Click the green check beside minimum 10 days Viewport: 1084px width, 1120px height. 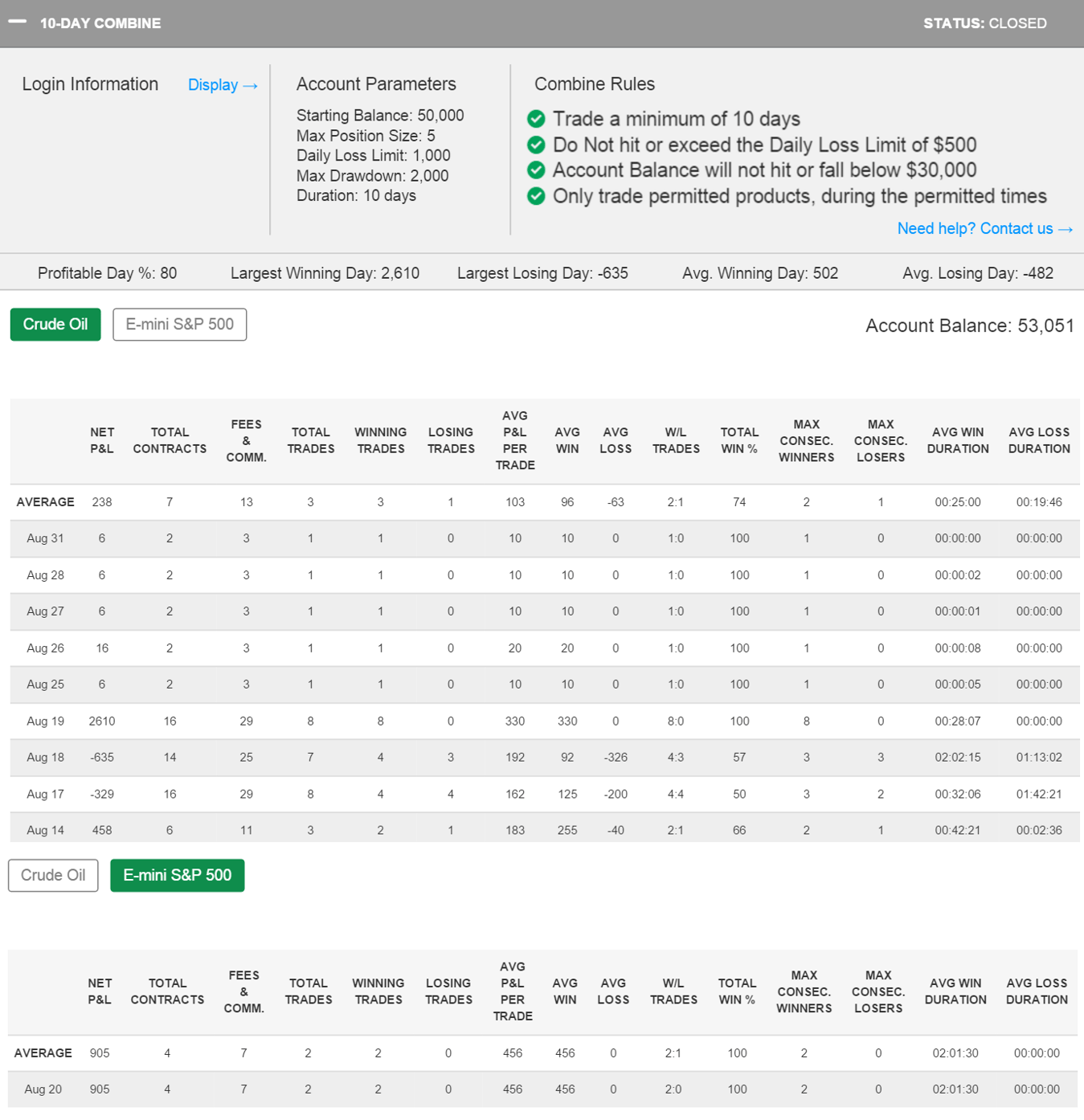(536, 120)
